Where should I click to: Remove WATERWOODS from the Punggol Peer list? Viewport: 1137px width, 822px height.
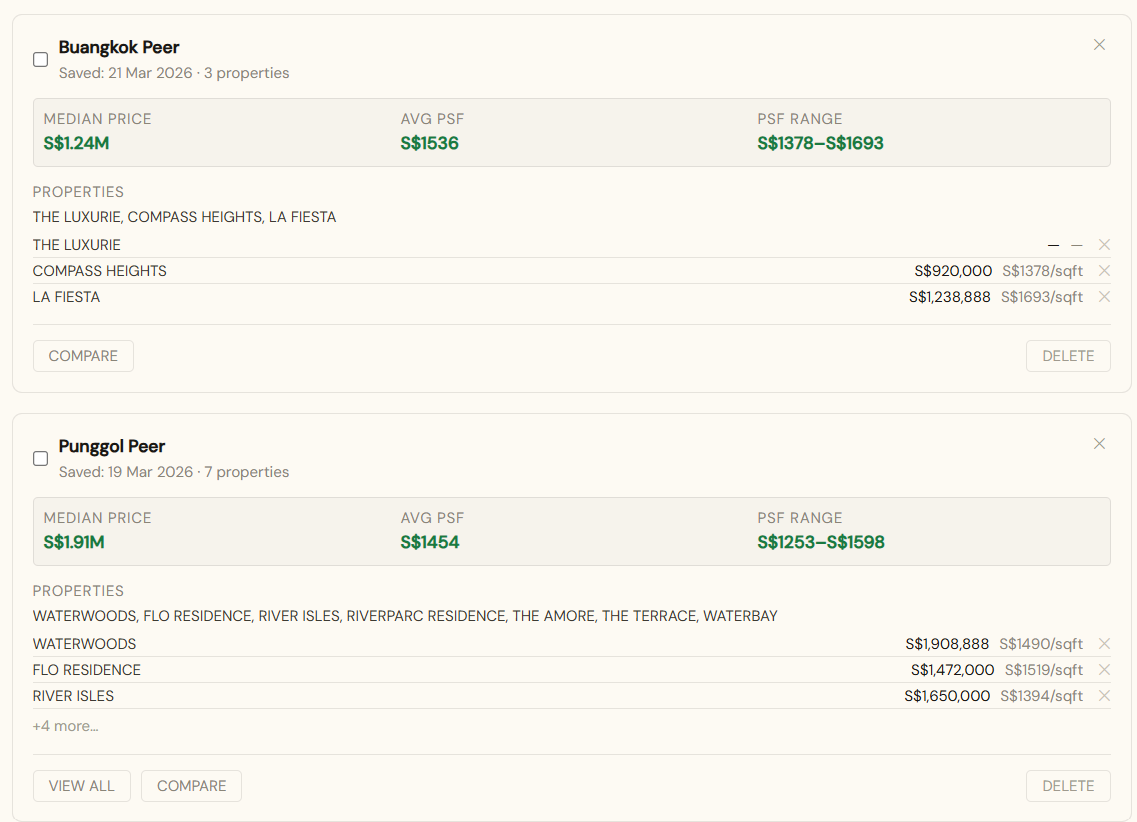coord(1104,643)
